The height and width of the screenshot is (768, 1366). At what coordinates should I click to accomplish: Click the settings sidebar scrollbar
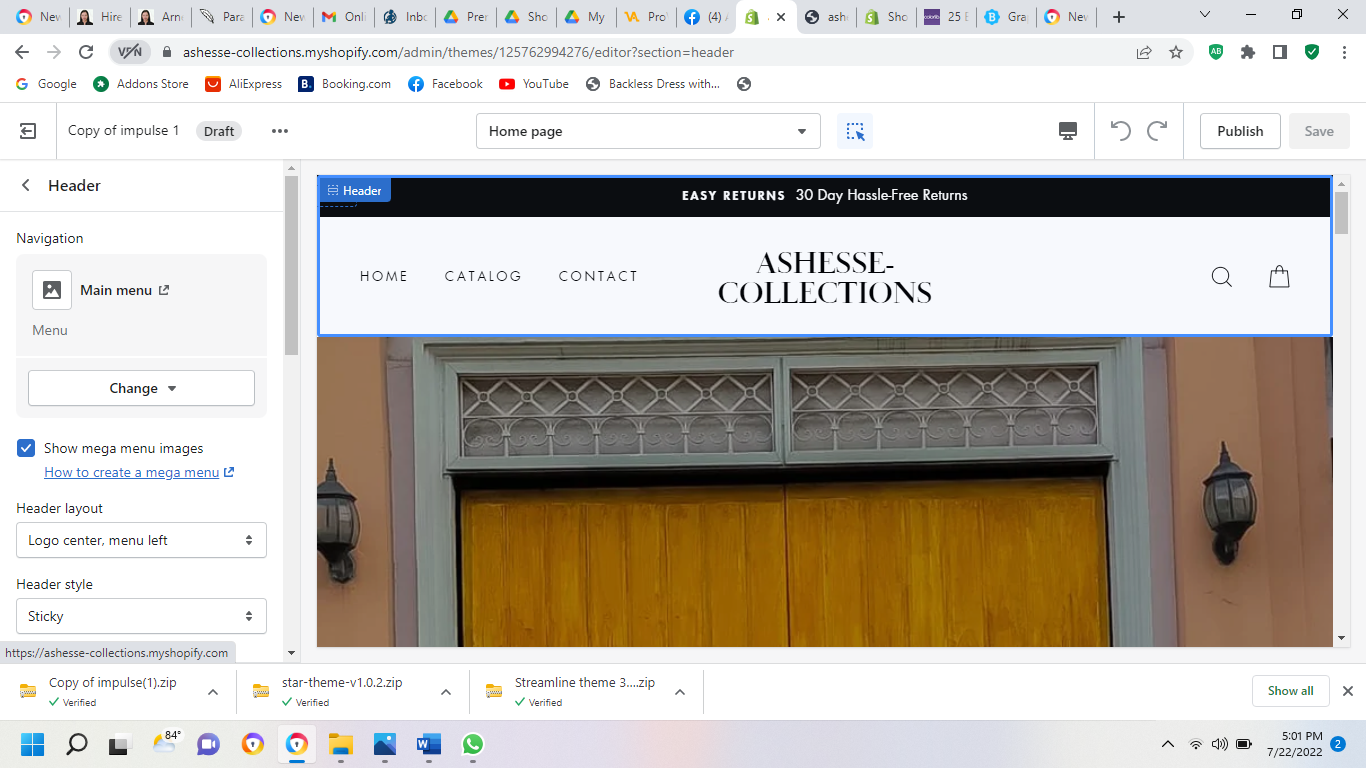point(291,265)
